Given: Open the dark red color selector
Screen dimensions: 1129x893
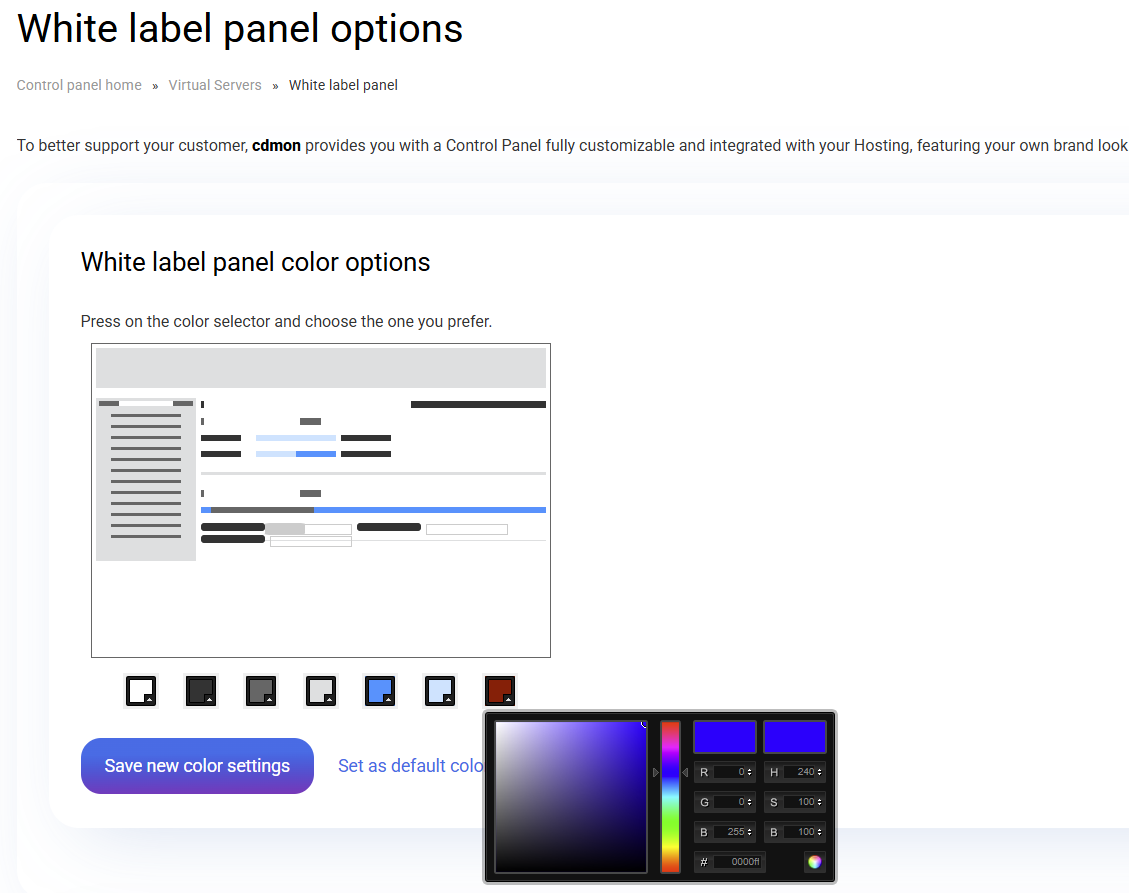Looking at the screenshot, I should 500,691.
